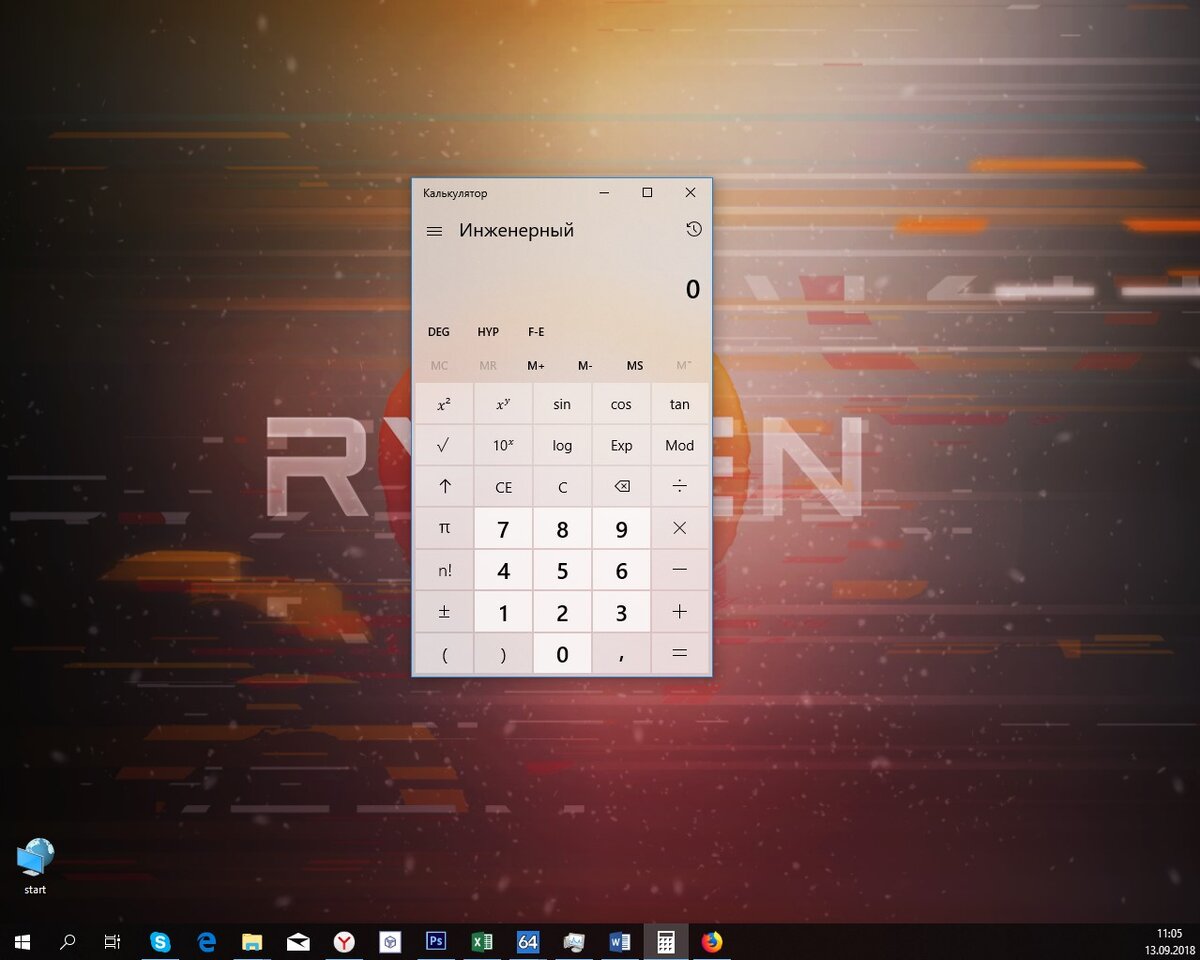Open the Windows Start menu
The width and height of the screenshot is (1200, 960).
(22, 941)
